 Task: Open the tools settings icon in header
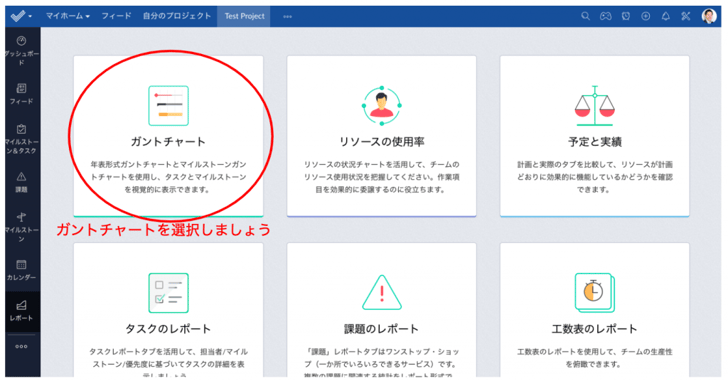[x=686, y=16]
